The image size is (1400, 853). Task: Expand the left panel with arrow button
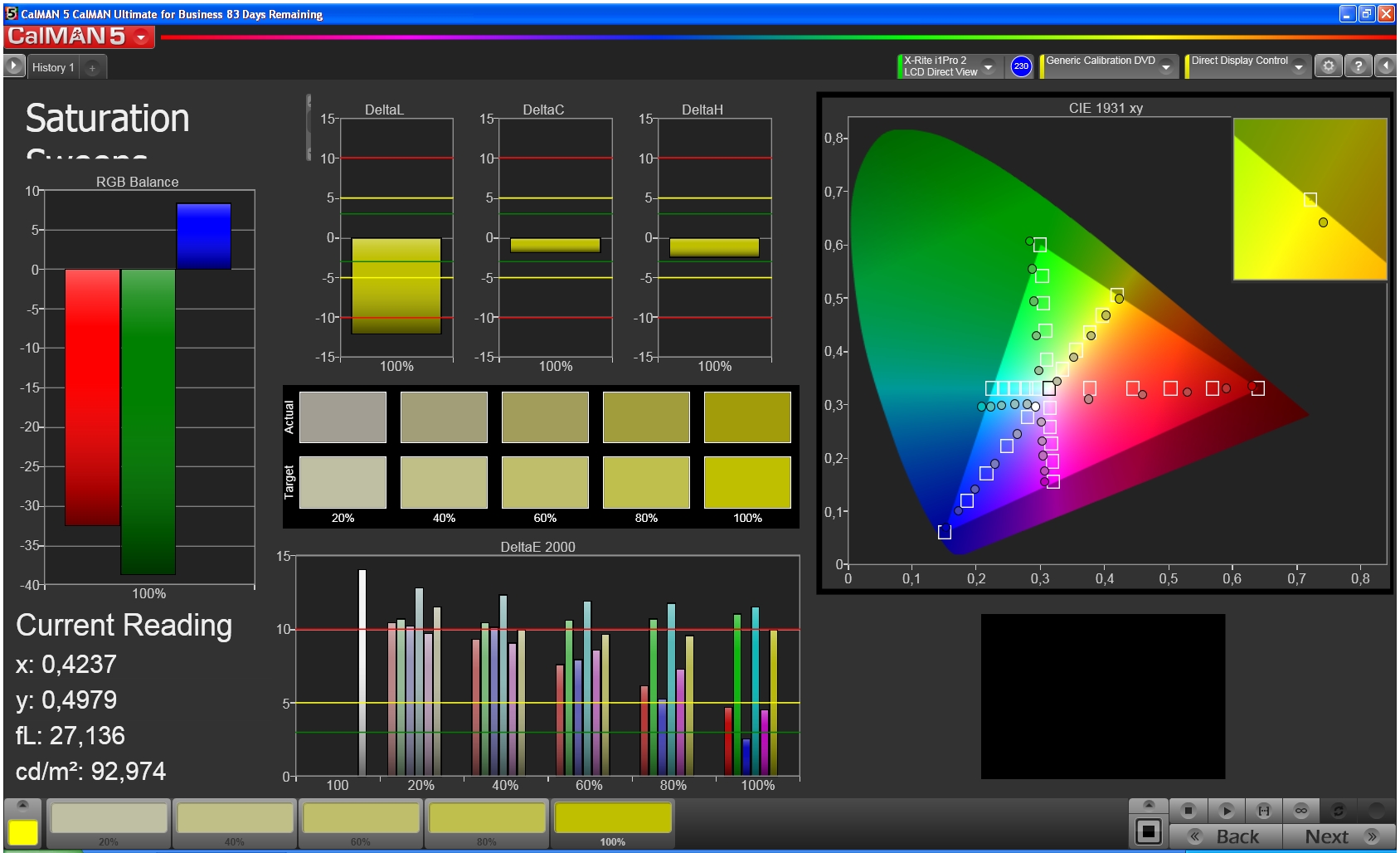(14, 66)
